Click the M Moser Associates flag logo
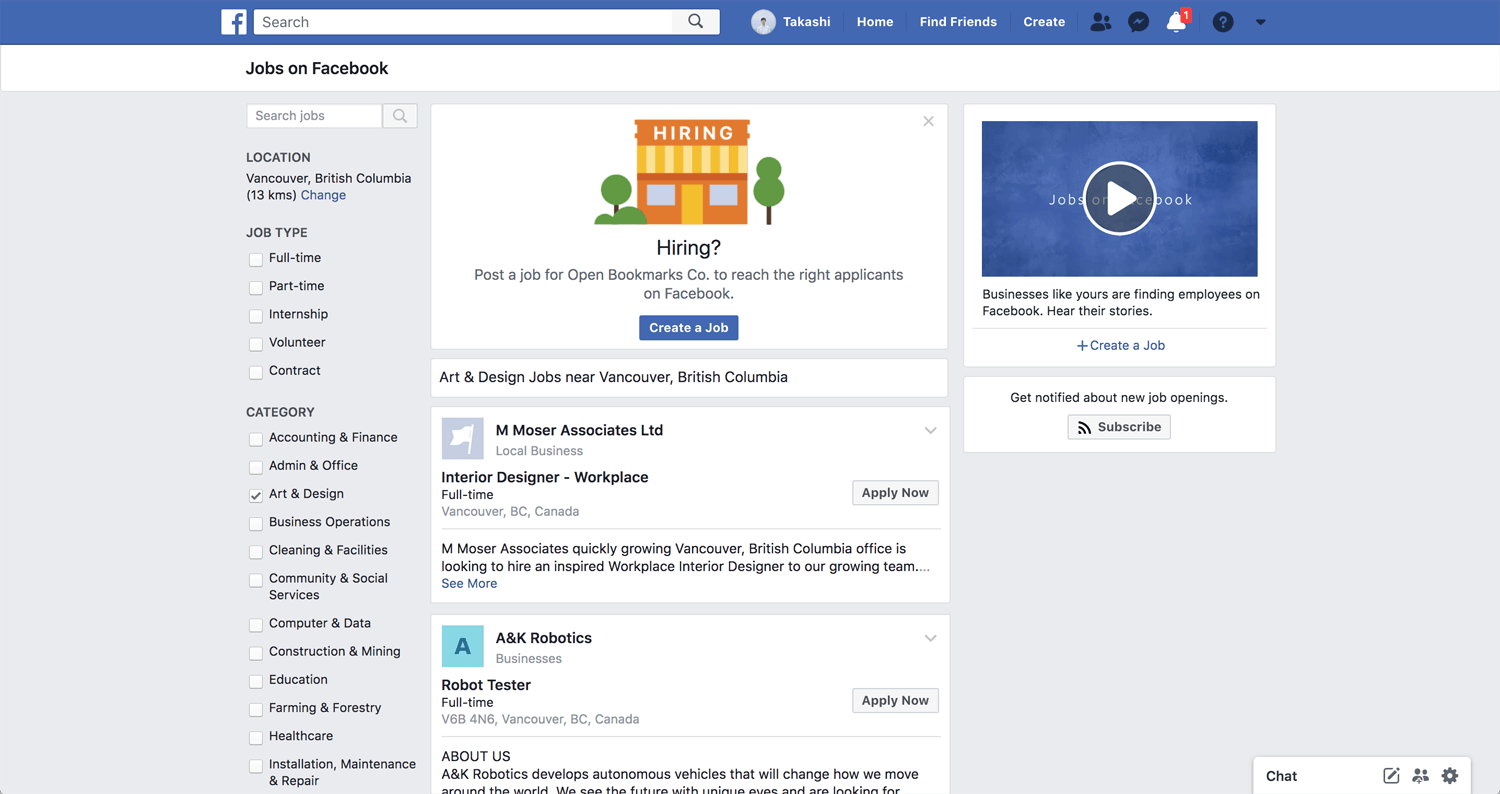This screenshot has height=794, width=1500. coord(462,438)
